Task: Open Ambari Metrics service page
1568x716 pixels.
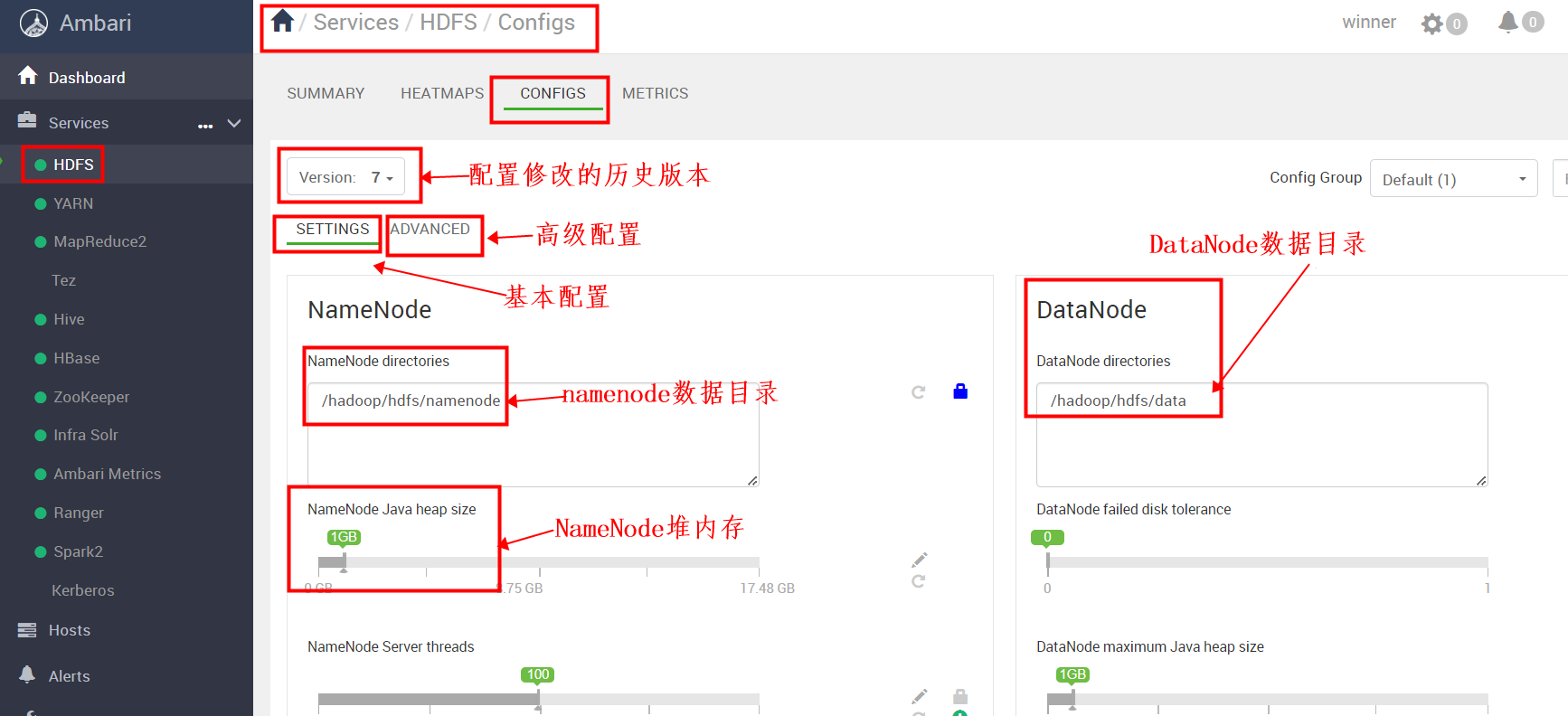Action: coord(107,474)
